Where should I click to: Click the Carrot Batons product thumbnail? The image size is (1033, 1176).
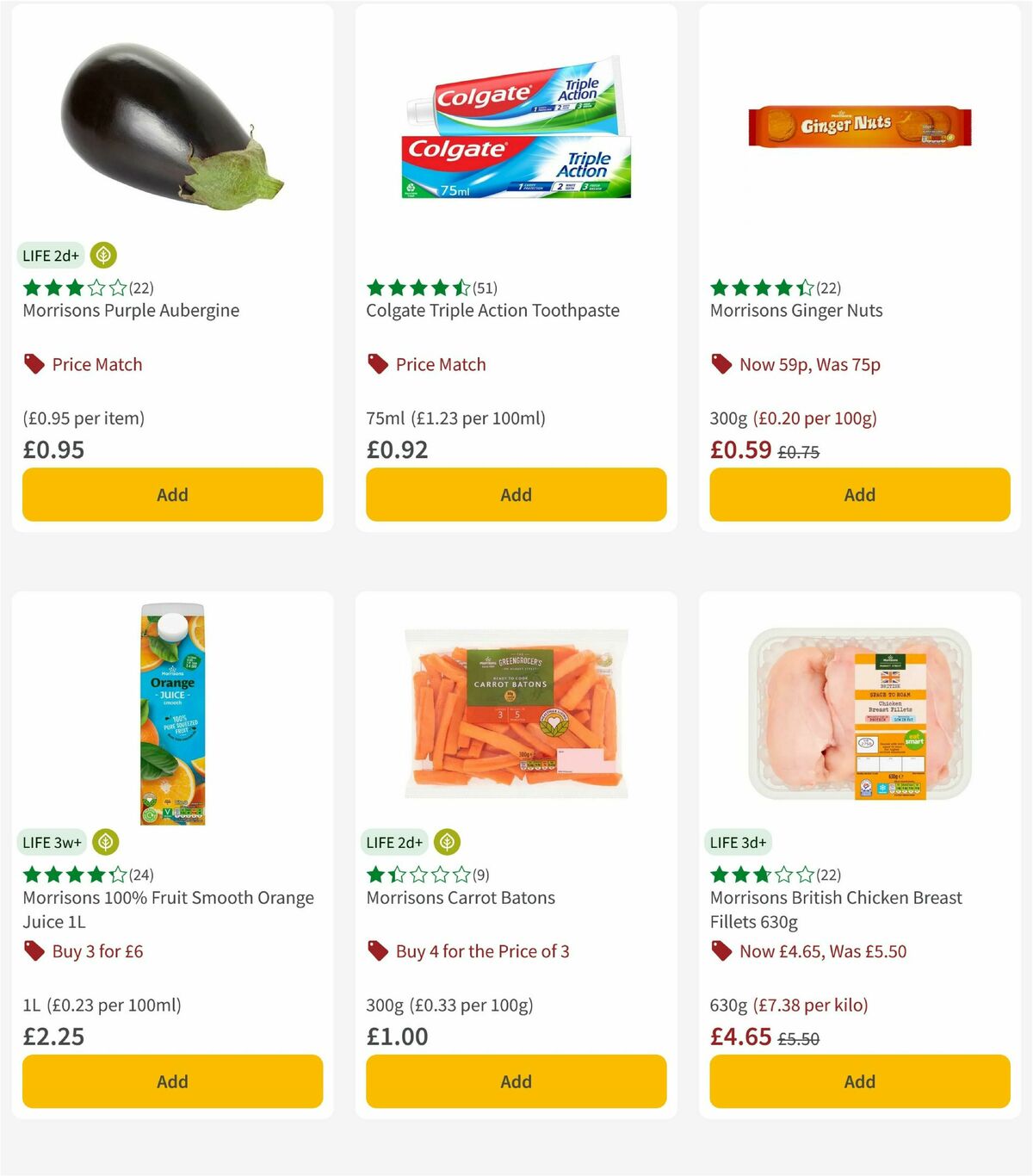tap(516, 713)
